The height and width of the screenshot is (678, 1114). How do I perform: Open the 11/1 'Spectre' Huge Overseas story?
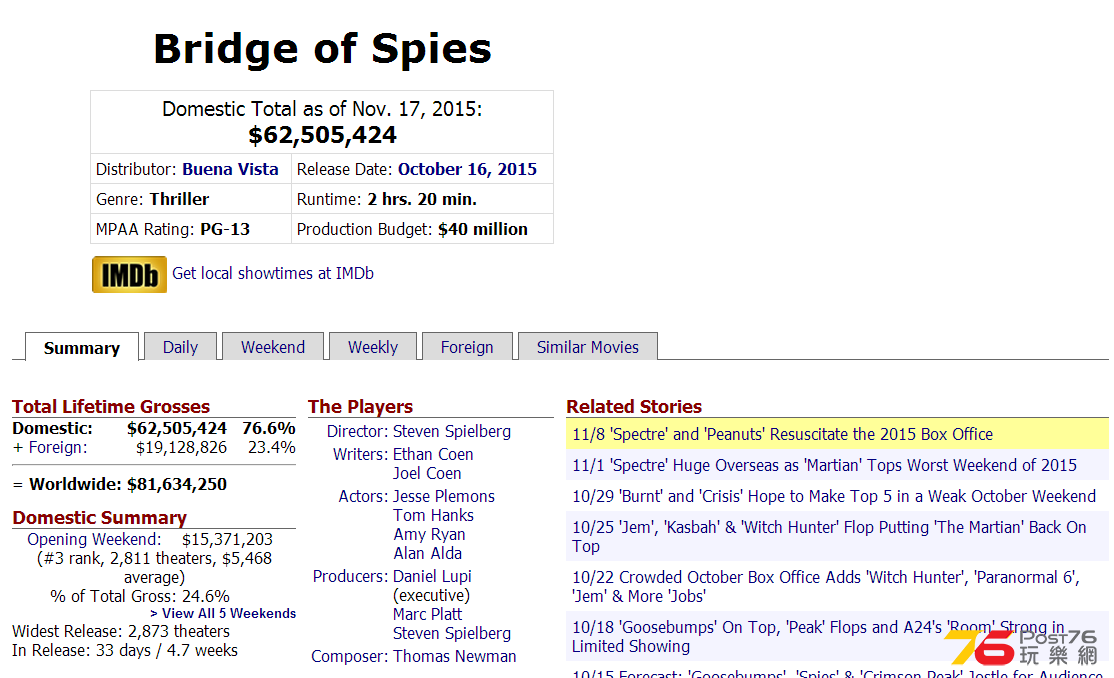click(824, 466)
